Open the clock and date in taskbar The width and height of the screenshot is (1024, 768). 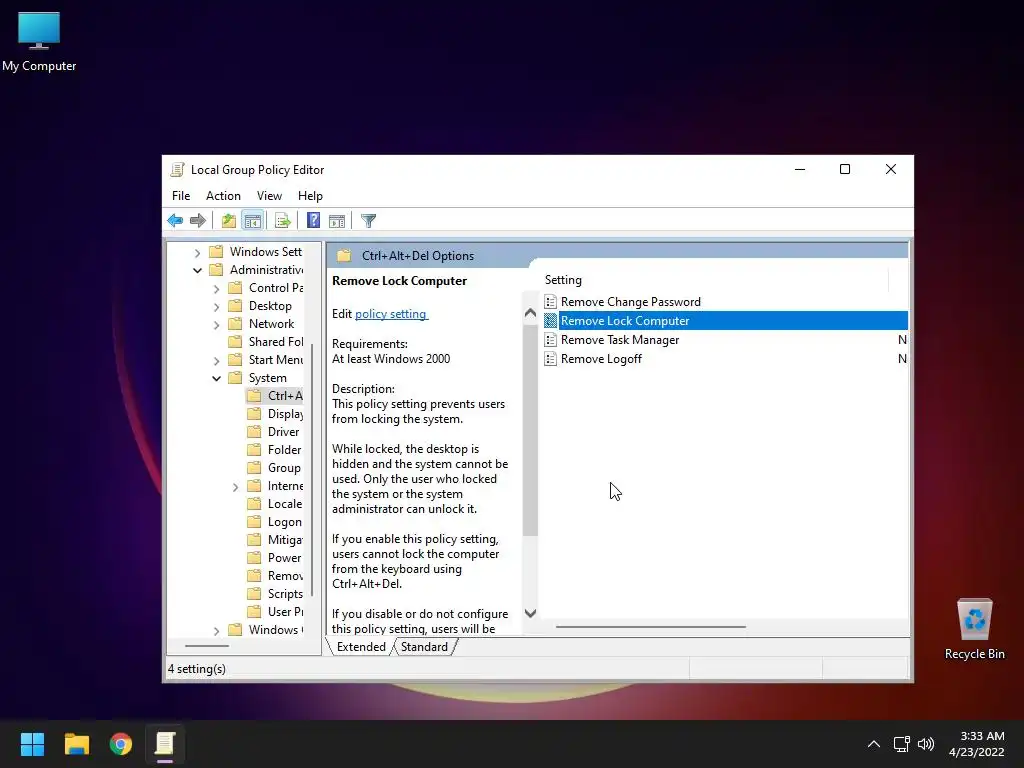(977, 744)
